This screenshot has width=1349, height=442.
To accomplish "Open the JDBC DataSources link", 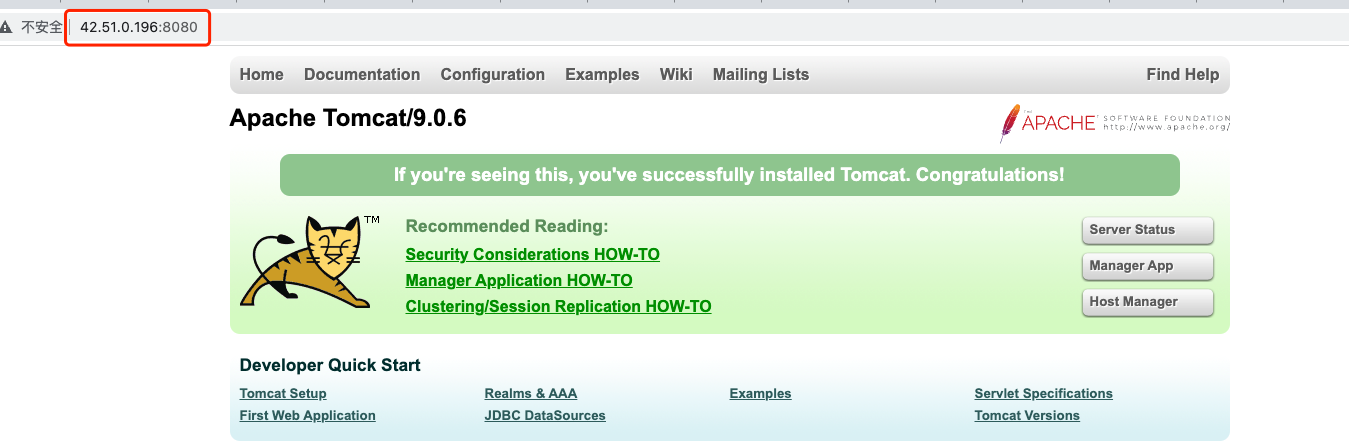I will pyautogui.click(x=545, y=415).
